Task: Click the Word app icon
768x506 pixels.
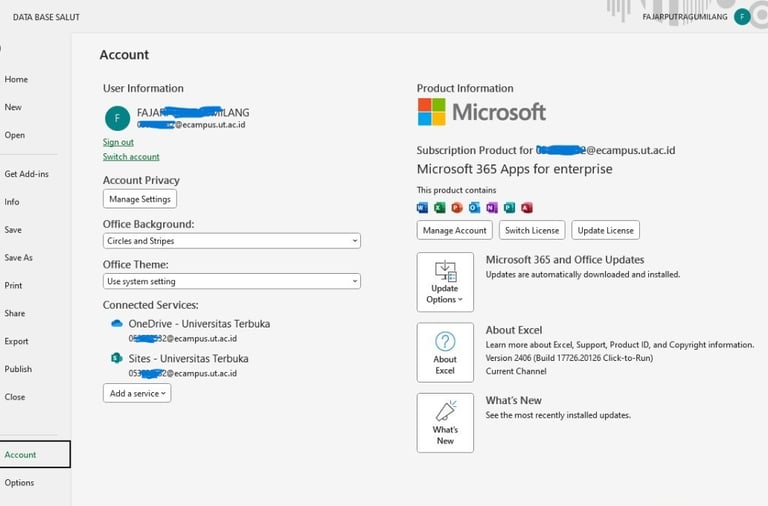Action: 422,208
